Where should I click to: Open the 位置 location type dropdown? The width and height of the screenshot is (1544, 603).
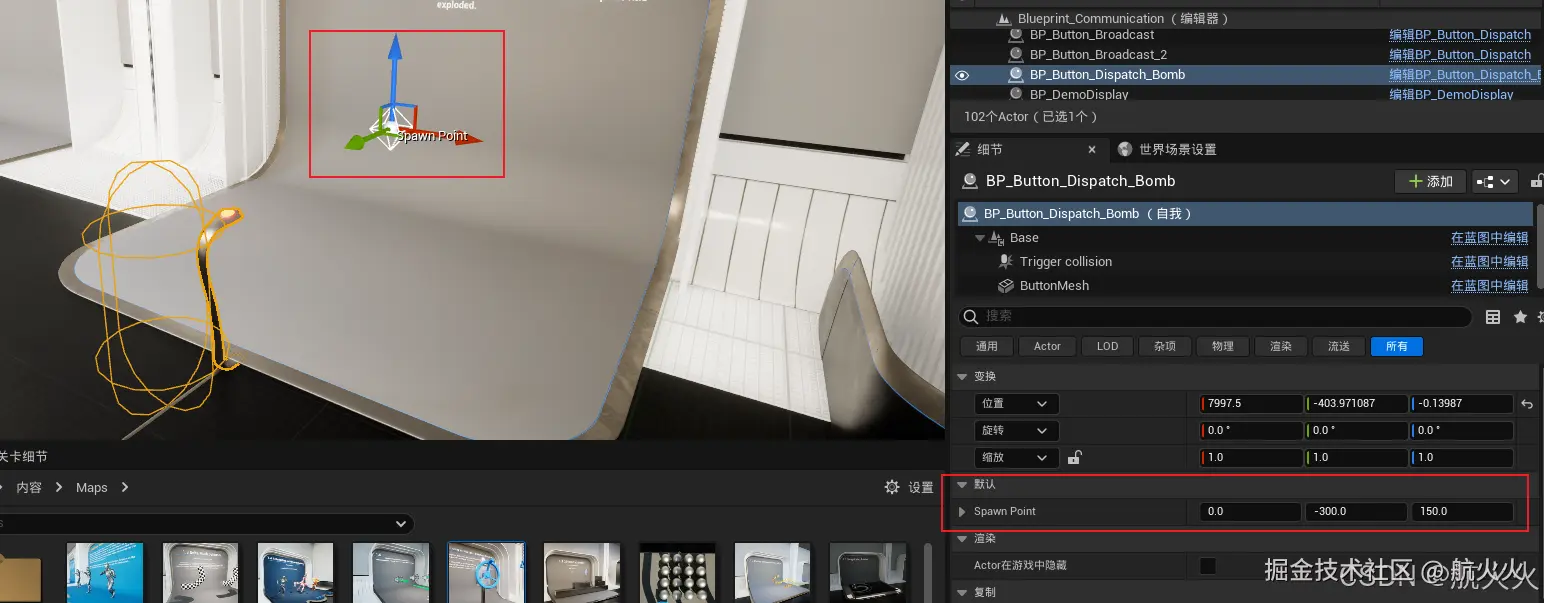click(x=1017, y=404)
